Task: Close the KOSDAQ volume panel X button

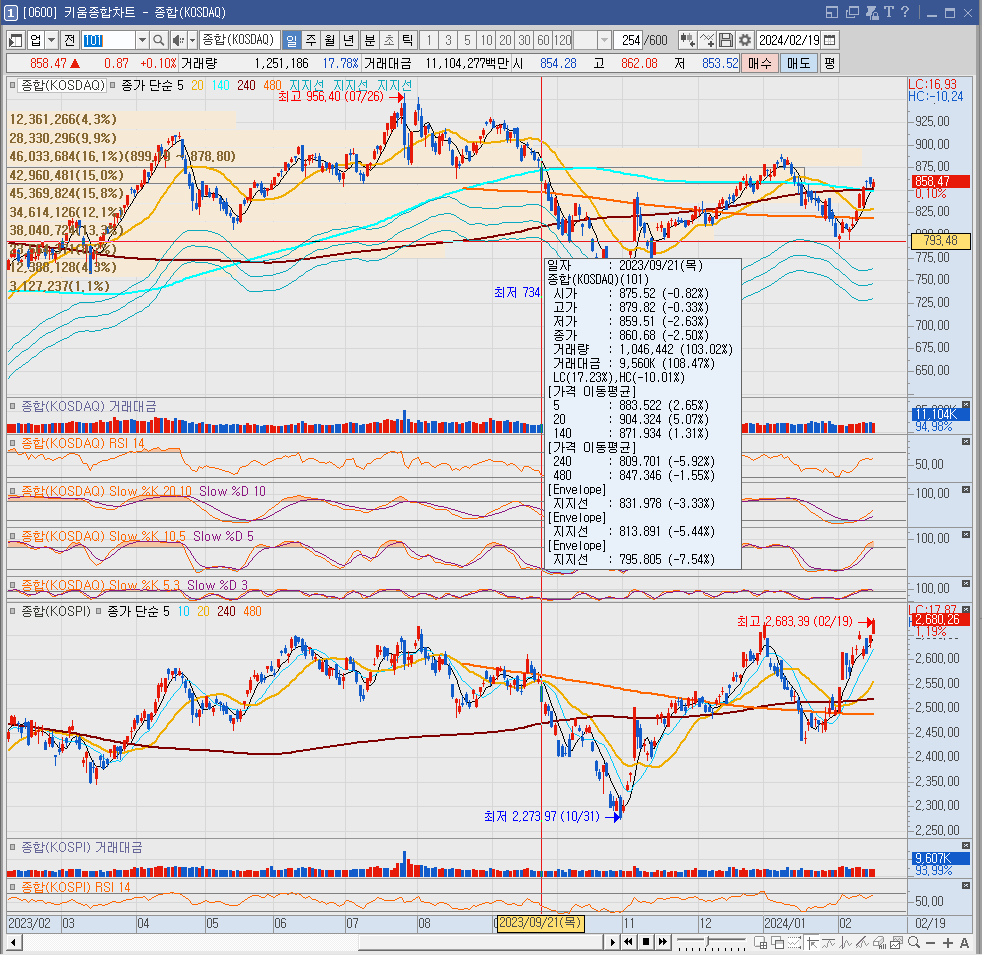Action: (966, 405)
